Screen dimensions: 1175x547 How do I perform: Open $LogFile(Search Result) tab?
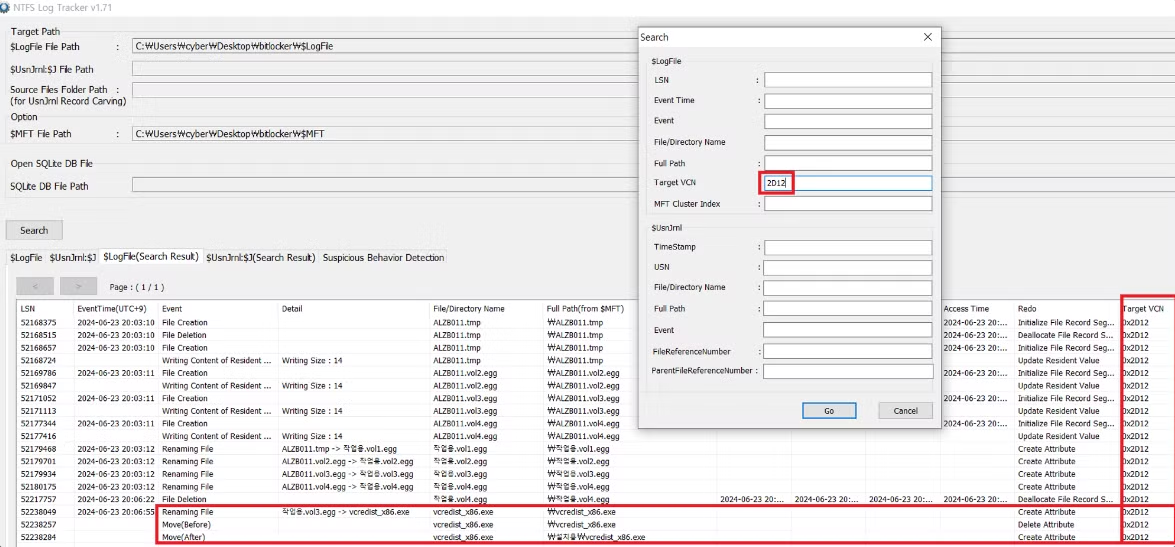click(x=151, y=257)
